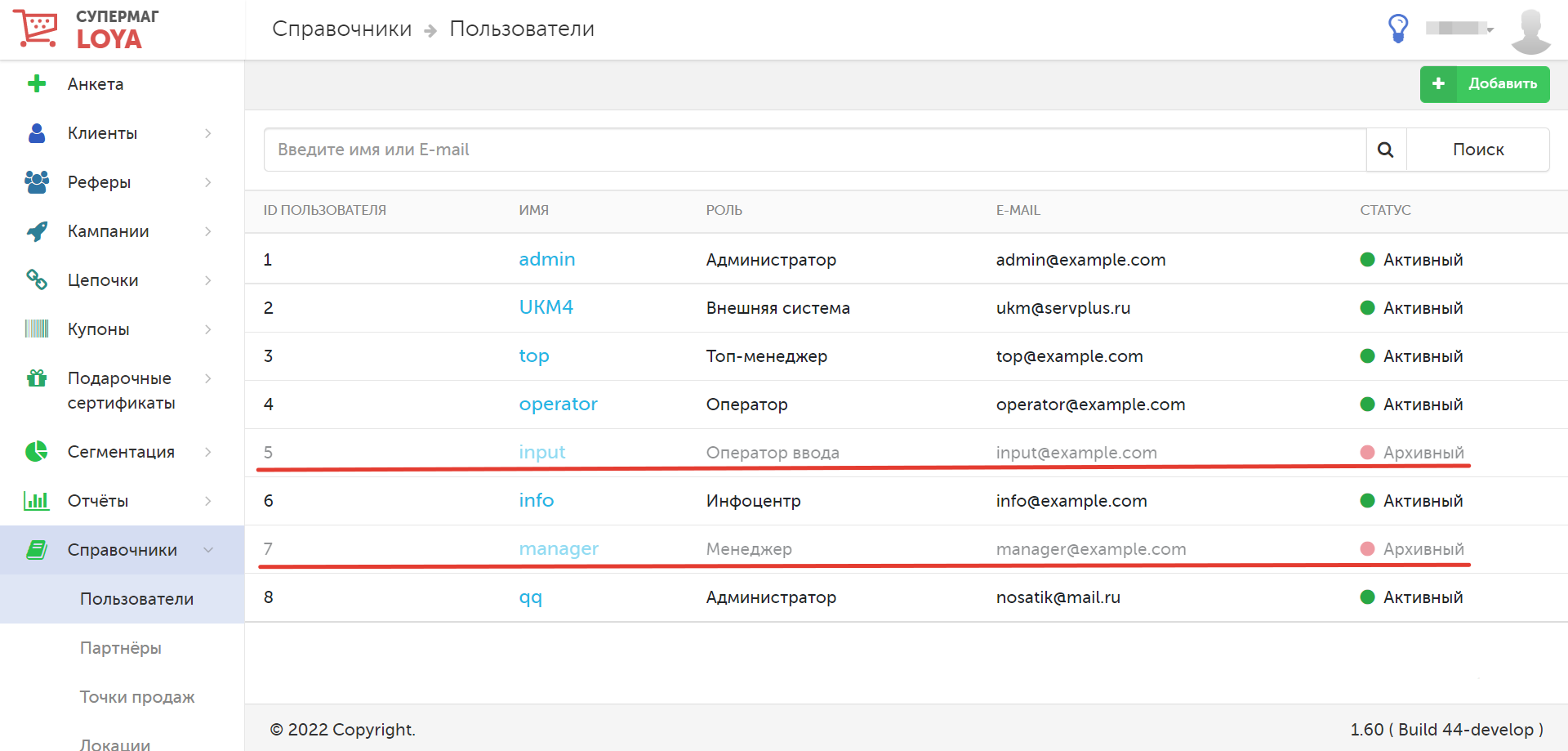
Task: Click the Справочники book icon
Action: [37, 549]
